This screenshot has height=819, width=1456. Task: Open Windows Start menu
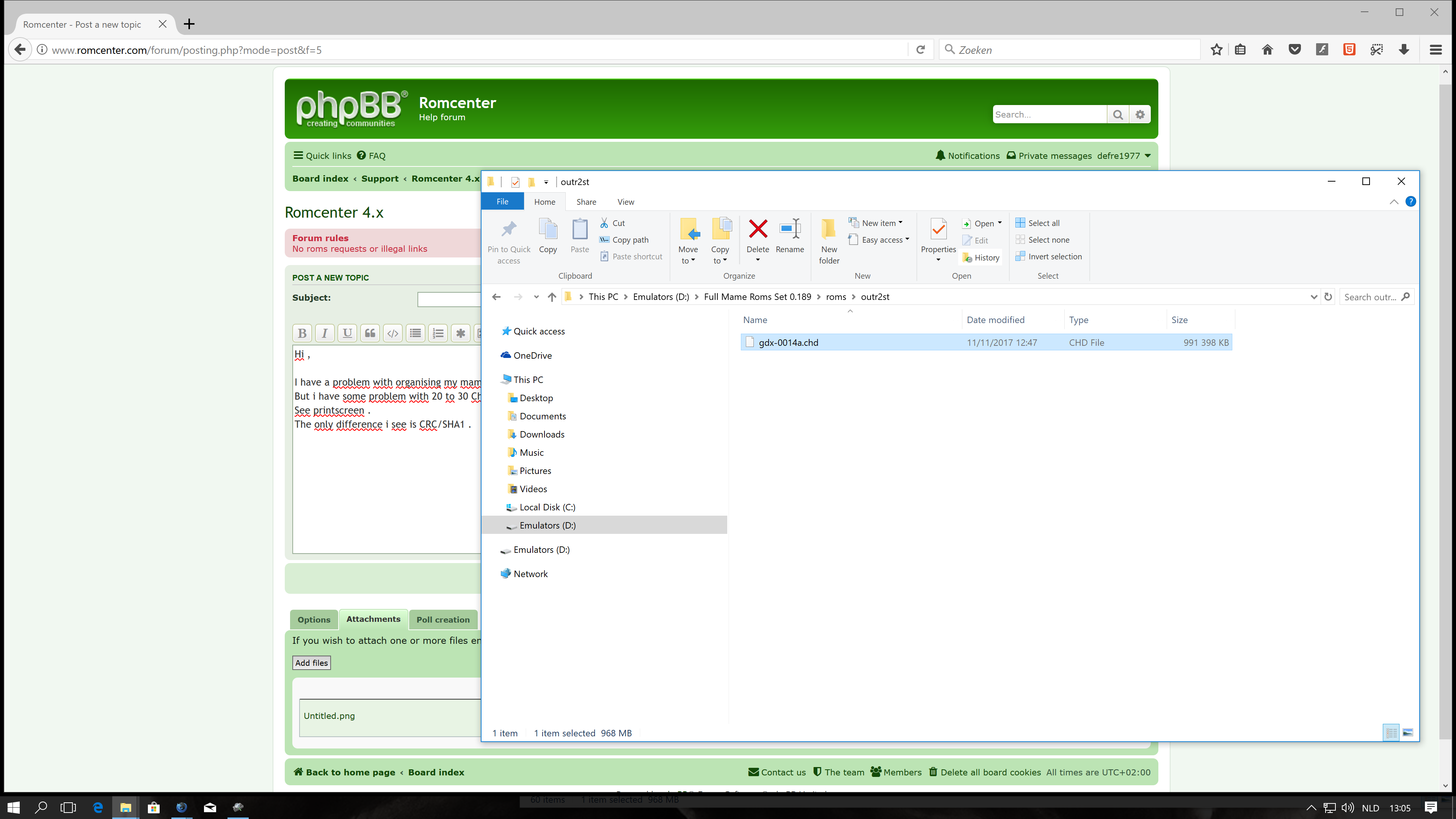(x=13, y=807)
